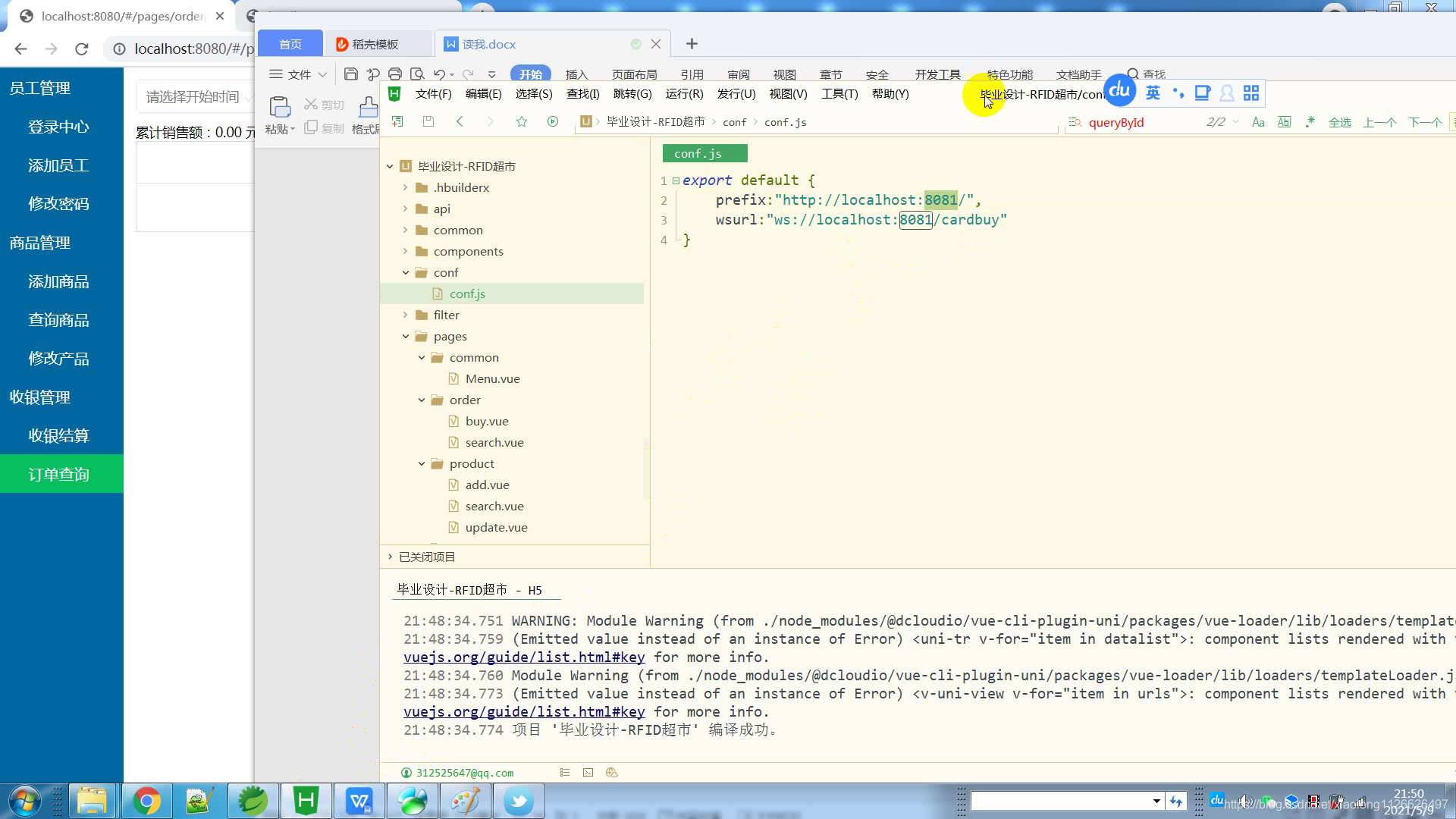Toggle match case (Aa) search option

[1258, 122]
